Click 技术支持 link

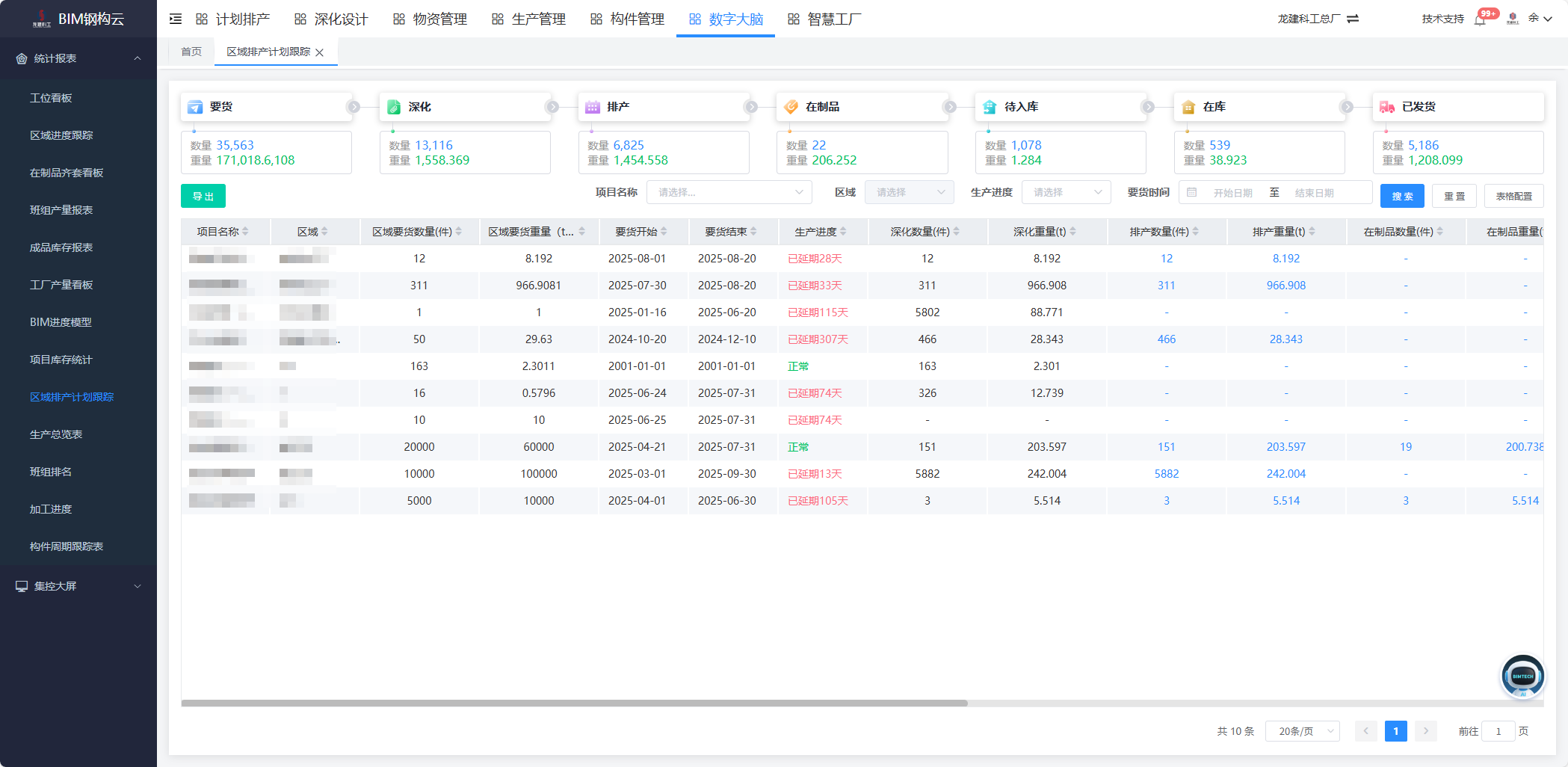1443,19
